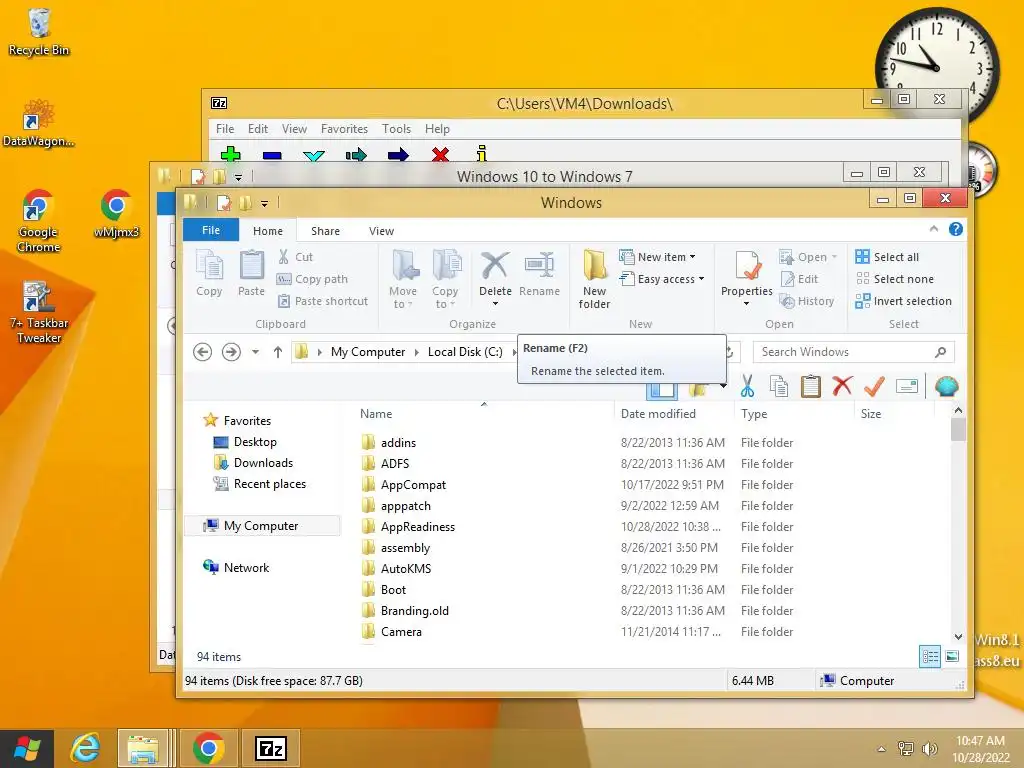Click Select all in the ribbon
The image size is (1024, 768).
(x=887, y=257)
